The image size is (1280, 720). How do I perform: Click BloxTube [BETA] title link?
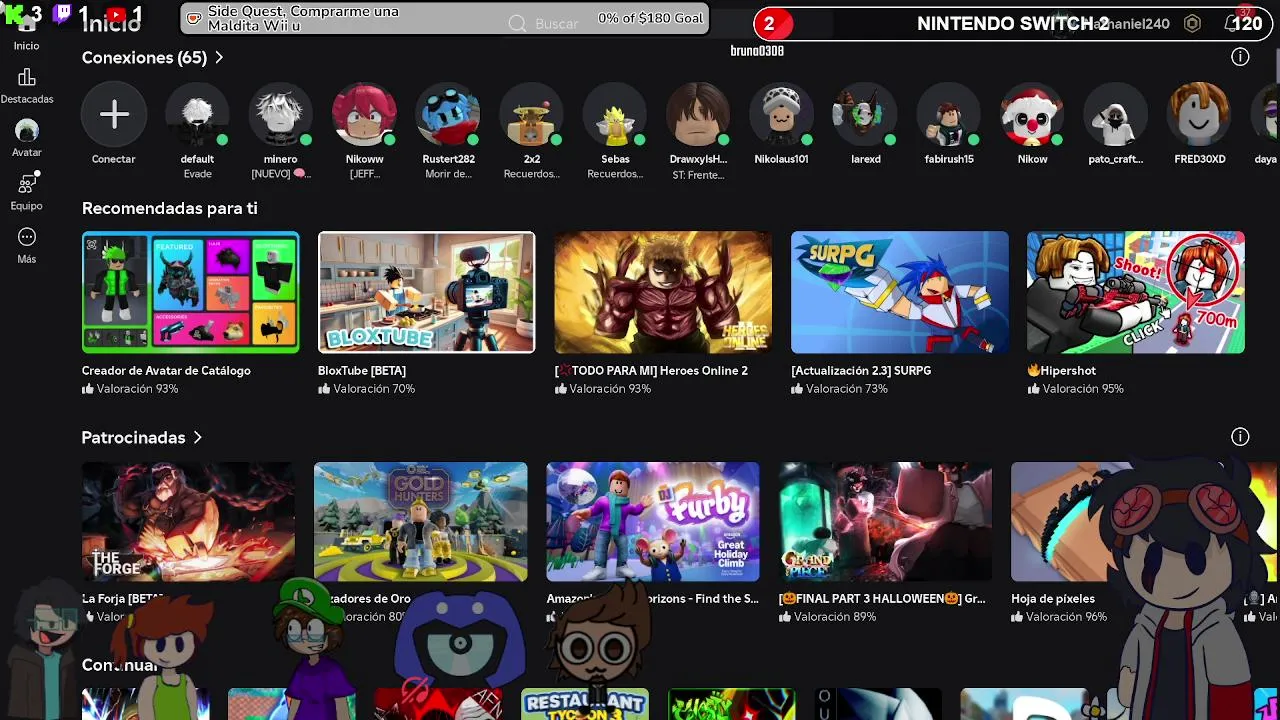tap(362, 370)
